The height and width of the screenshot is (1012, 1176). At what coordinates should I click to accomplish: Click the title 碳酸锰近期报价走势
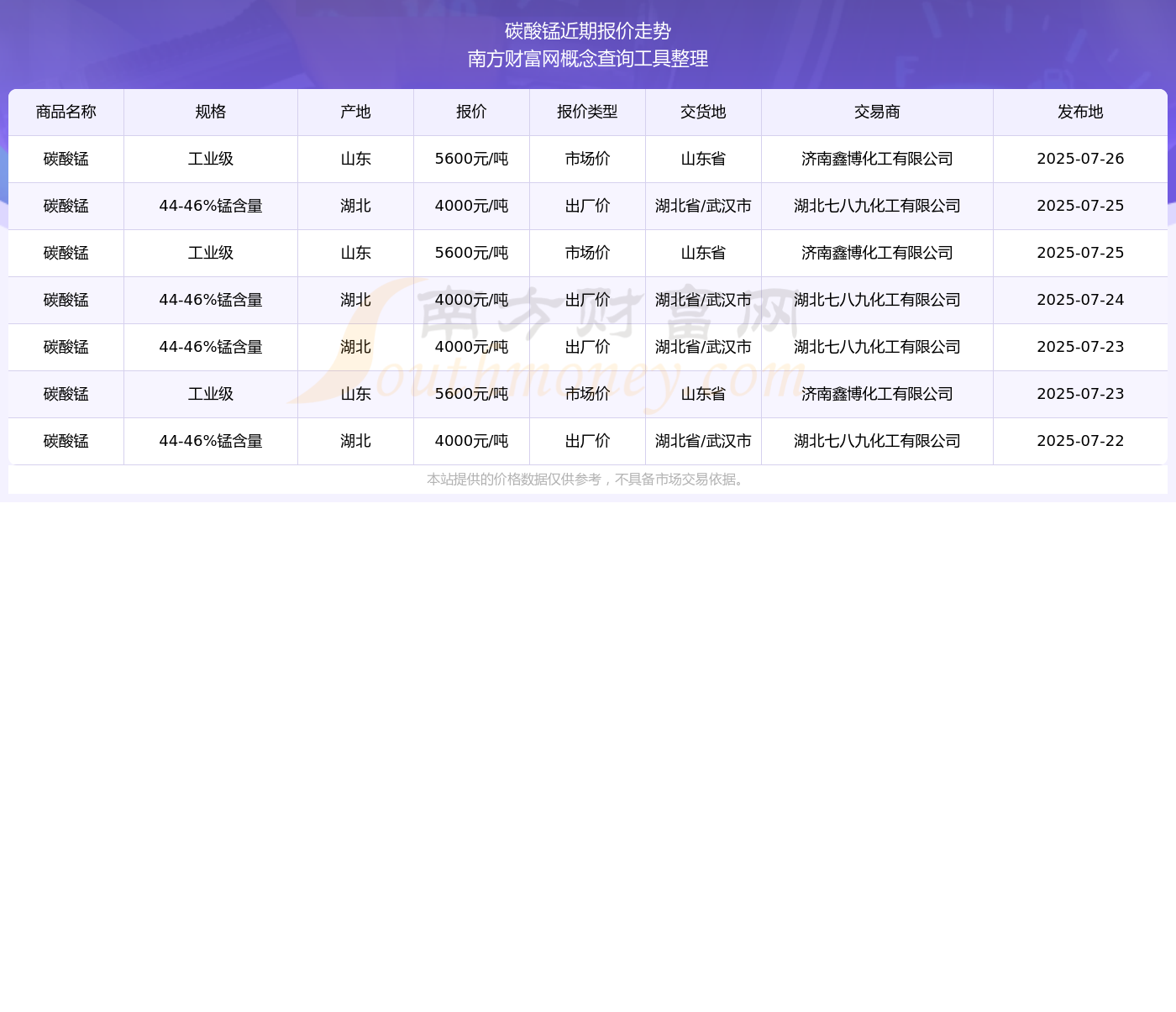588,31
